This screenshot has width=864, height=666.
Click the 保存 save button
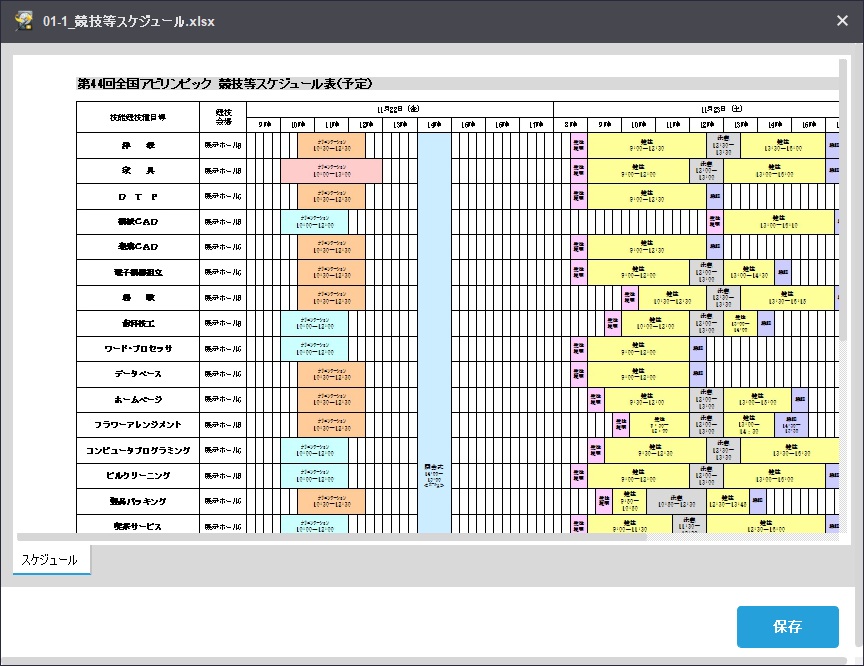787,627
